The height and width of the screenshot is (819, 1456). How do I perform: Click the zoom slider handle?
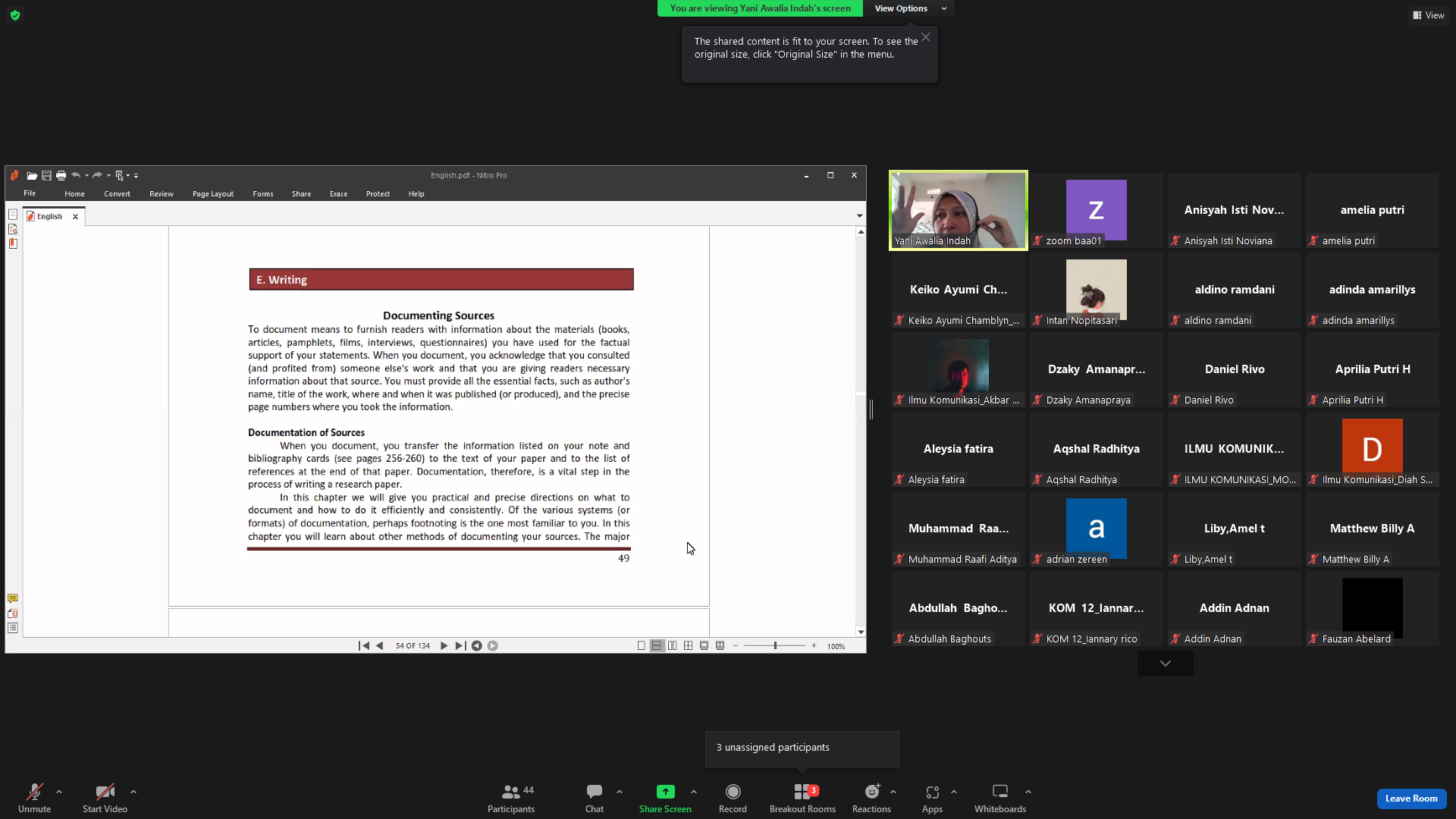coord(775,646)
